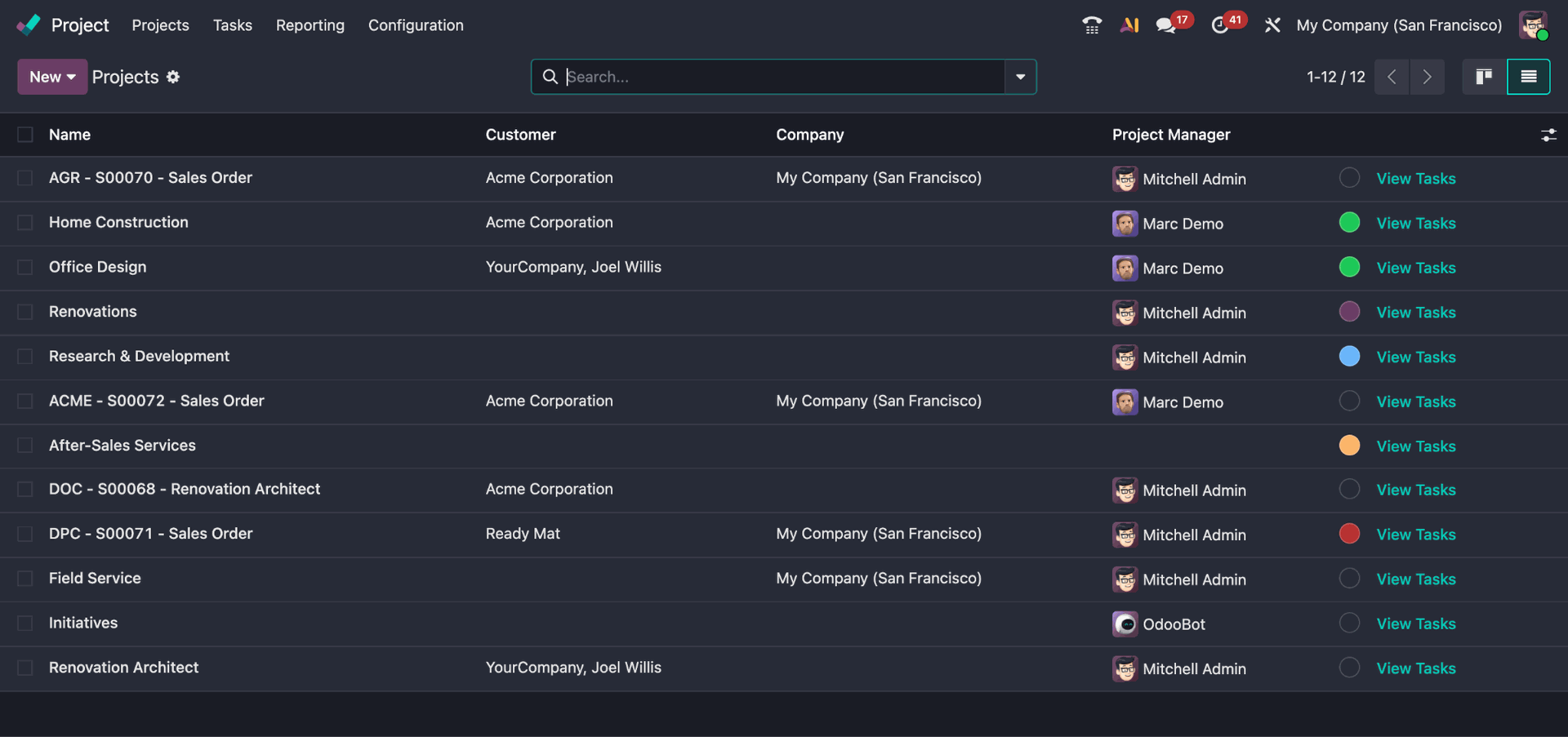Check the After-Sales Services row checkbox

[x=25, y=446]
